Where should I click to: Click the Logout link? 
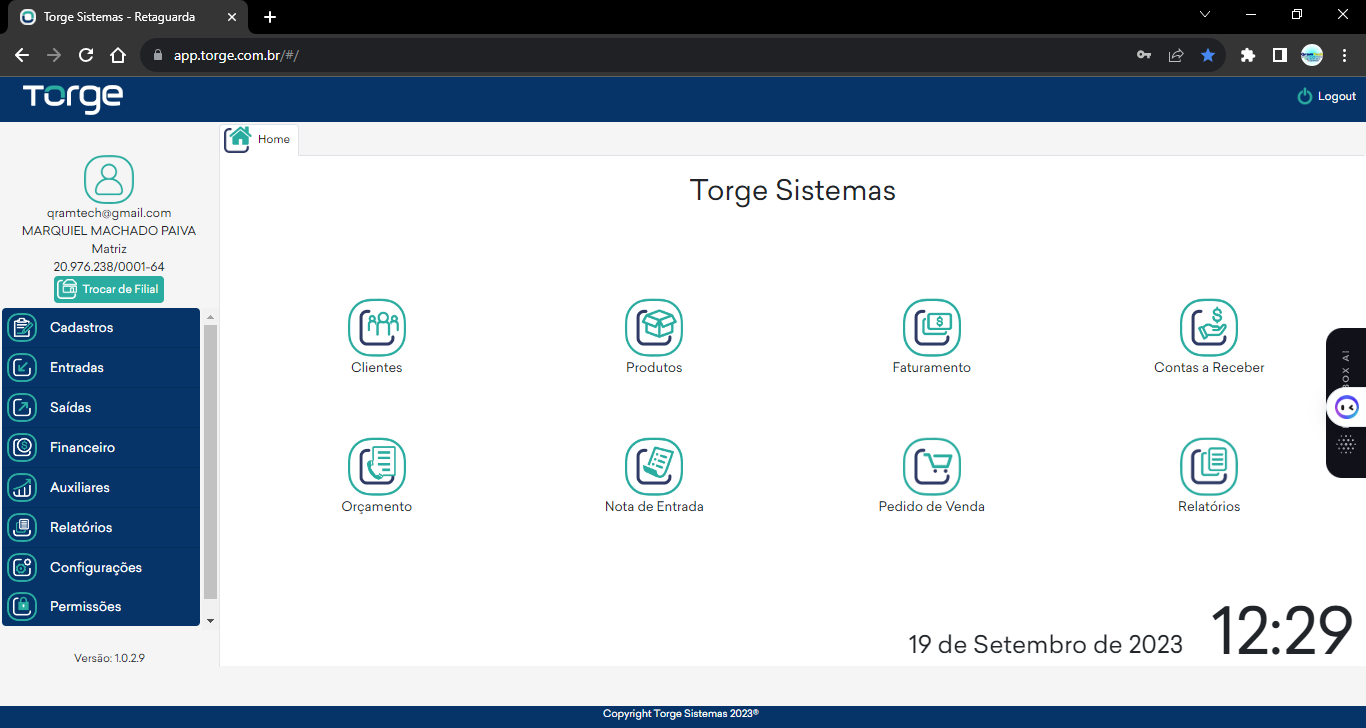point(1326,97)
